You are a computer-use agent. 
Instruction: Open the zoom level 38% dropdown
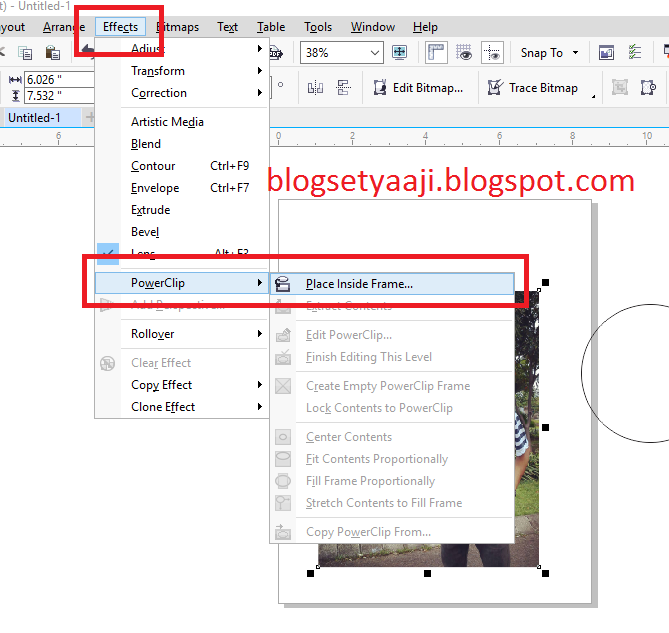pyautogui.click(x=375, y=53)
